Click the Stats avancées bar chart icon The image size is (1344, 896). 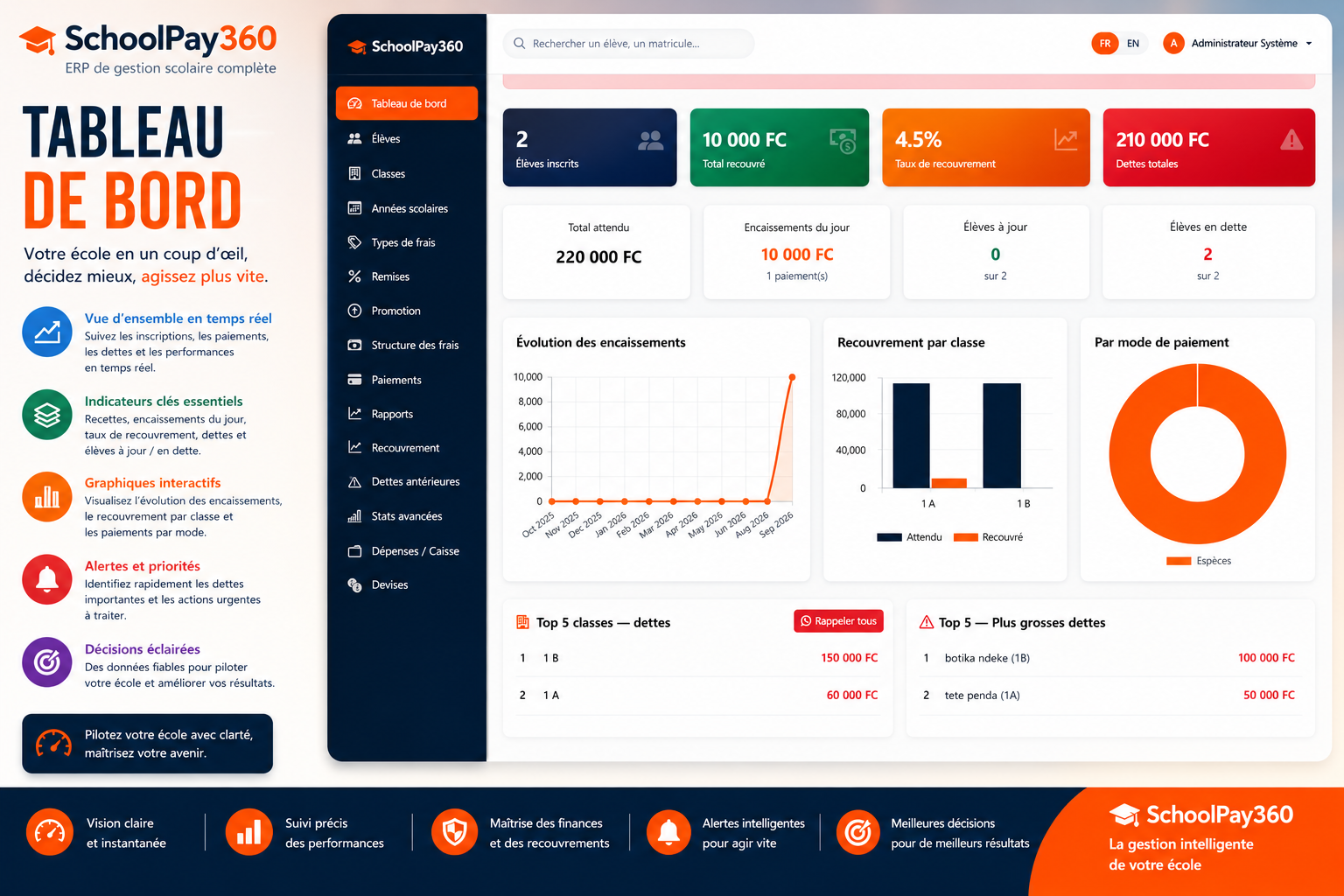pos(354,516)
